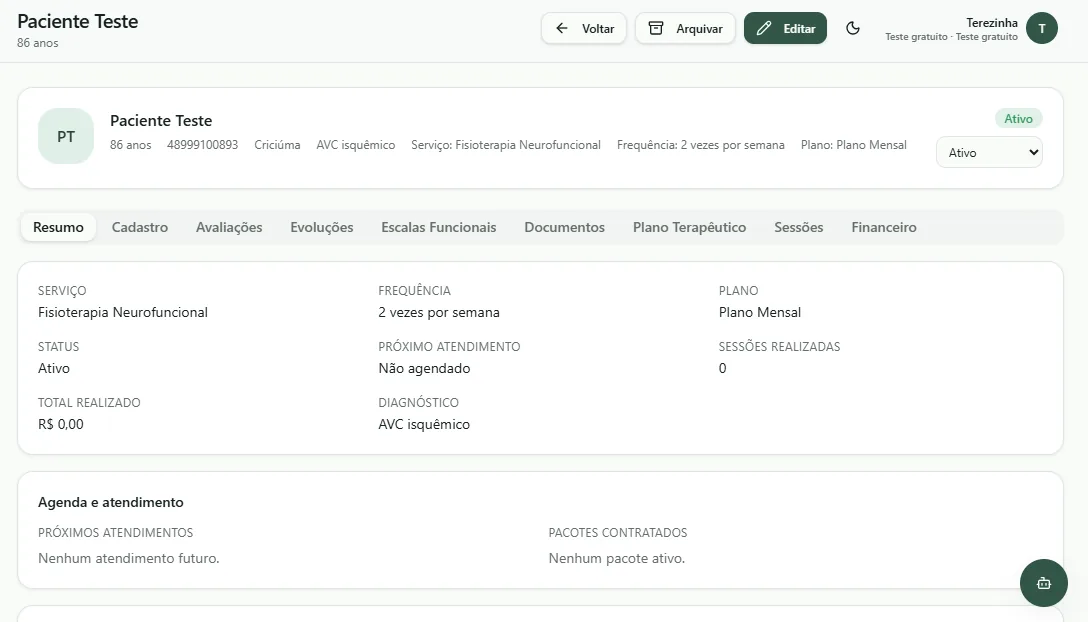Select the Resumo tab
This screenshot has height=622, width=1088.
pos(58,227)
